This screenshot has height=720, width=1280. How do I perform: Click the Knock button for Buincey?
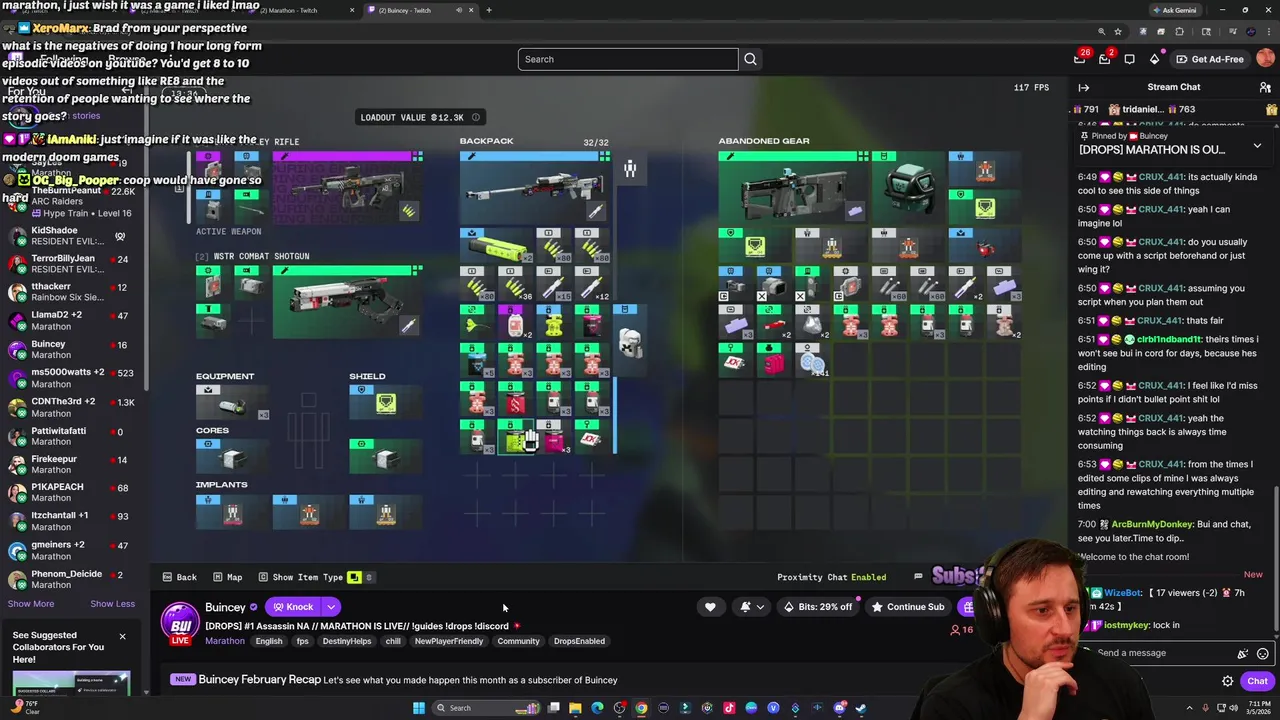pos(293,607)
